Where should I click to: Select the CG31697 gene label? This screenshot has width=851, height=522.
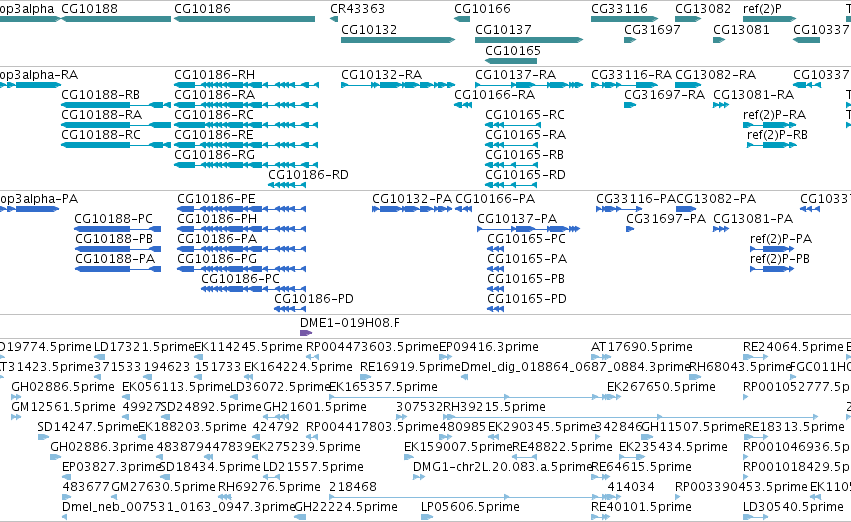pos(652,29)
